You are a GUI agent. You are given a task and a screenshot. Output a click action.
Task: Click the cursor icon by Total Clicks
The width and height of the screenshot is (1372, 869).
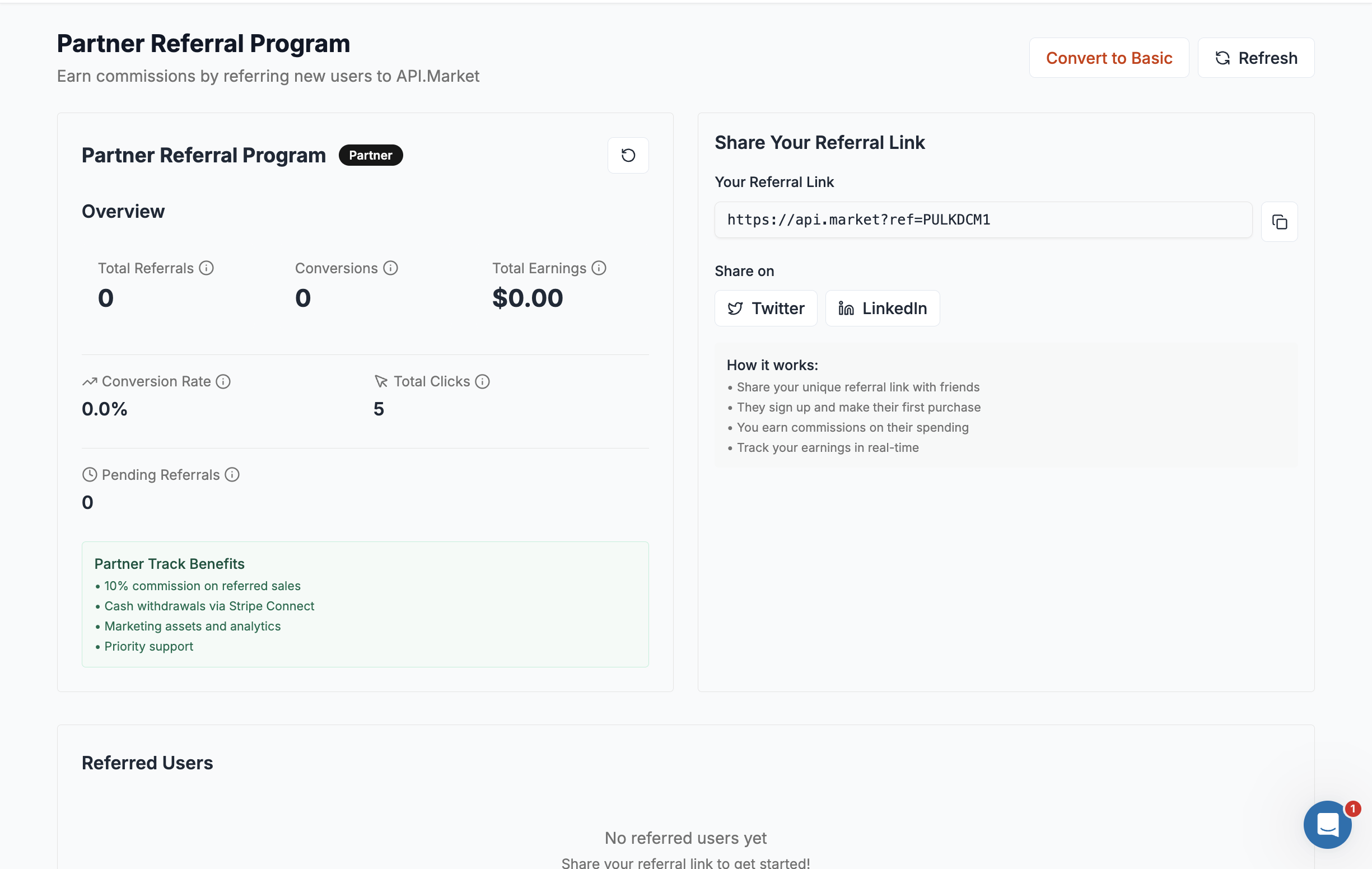381,381
